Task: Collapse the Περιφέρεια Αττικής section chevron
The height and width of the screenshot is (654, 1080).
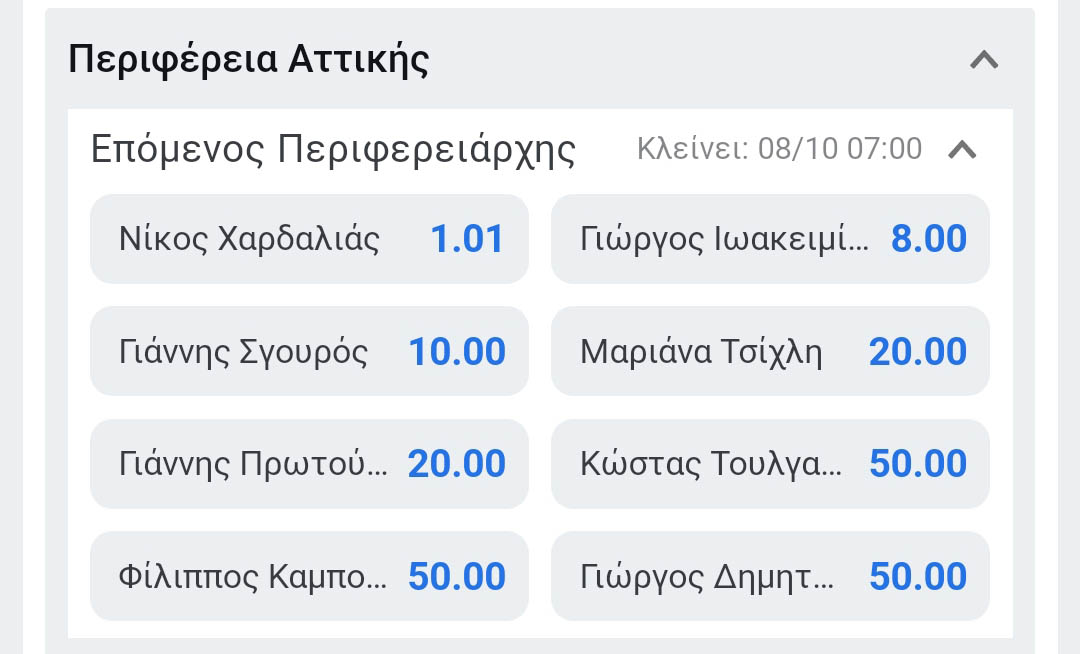Action: point(984,60)
